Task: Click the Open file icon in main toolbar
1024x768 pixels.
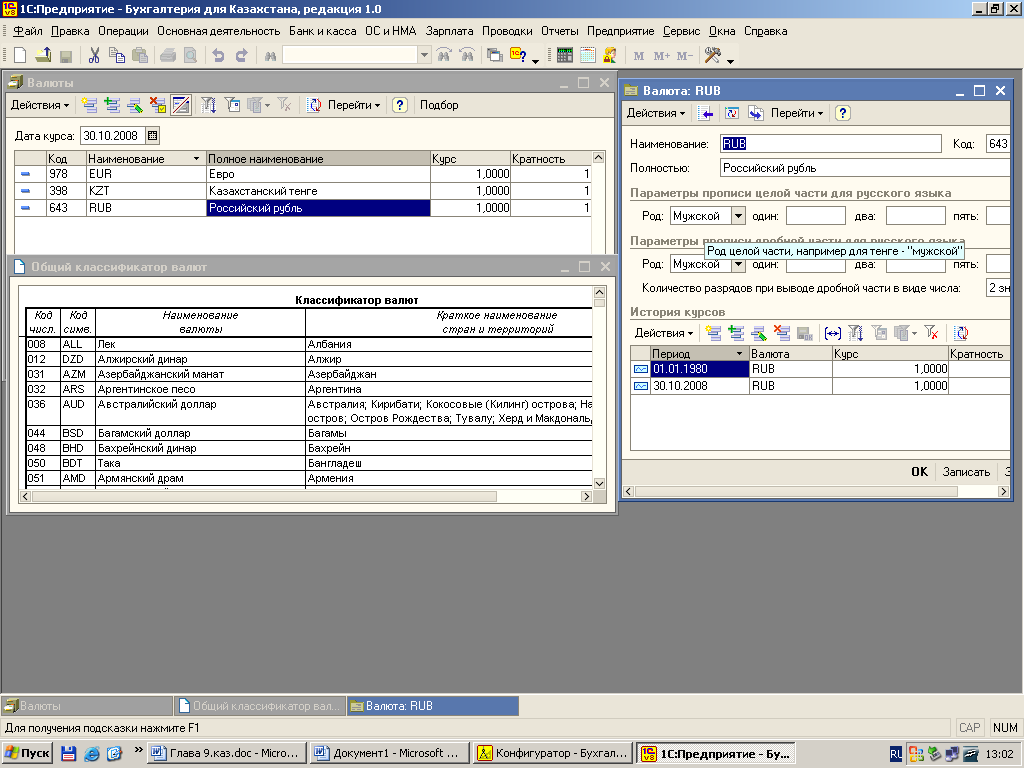Action: (x=43, y=56)
